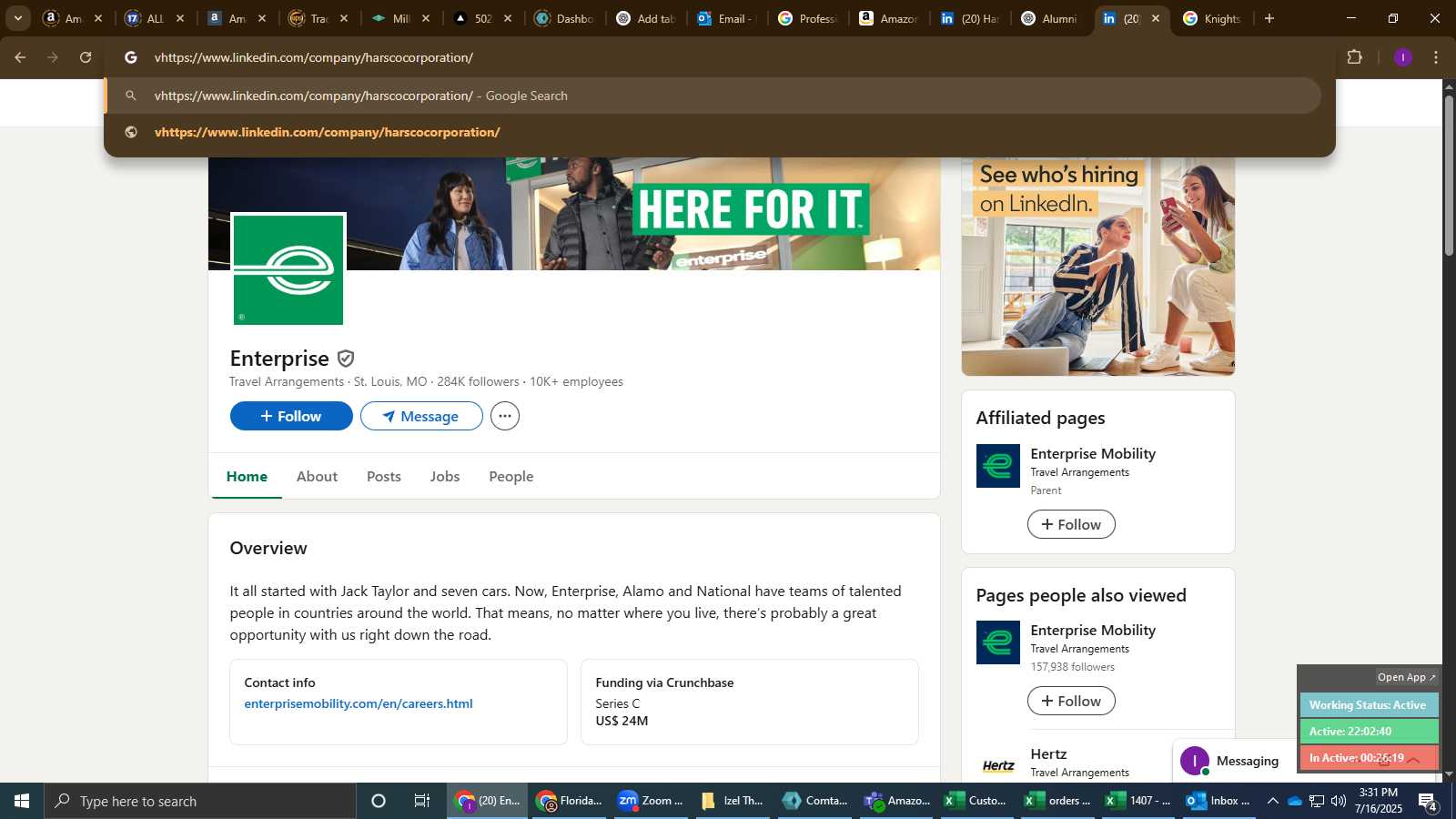Message the Enterprise company
The height and width of the screenshot is (819, 1456).
[421, 416]
